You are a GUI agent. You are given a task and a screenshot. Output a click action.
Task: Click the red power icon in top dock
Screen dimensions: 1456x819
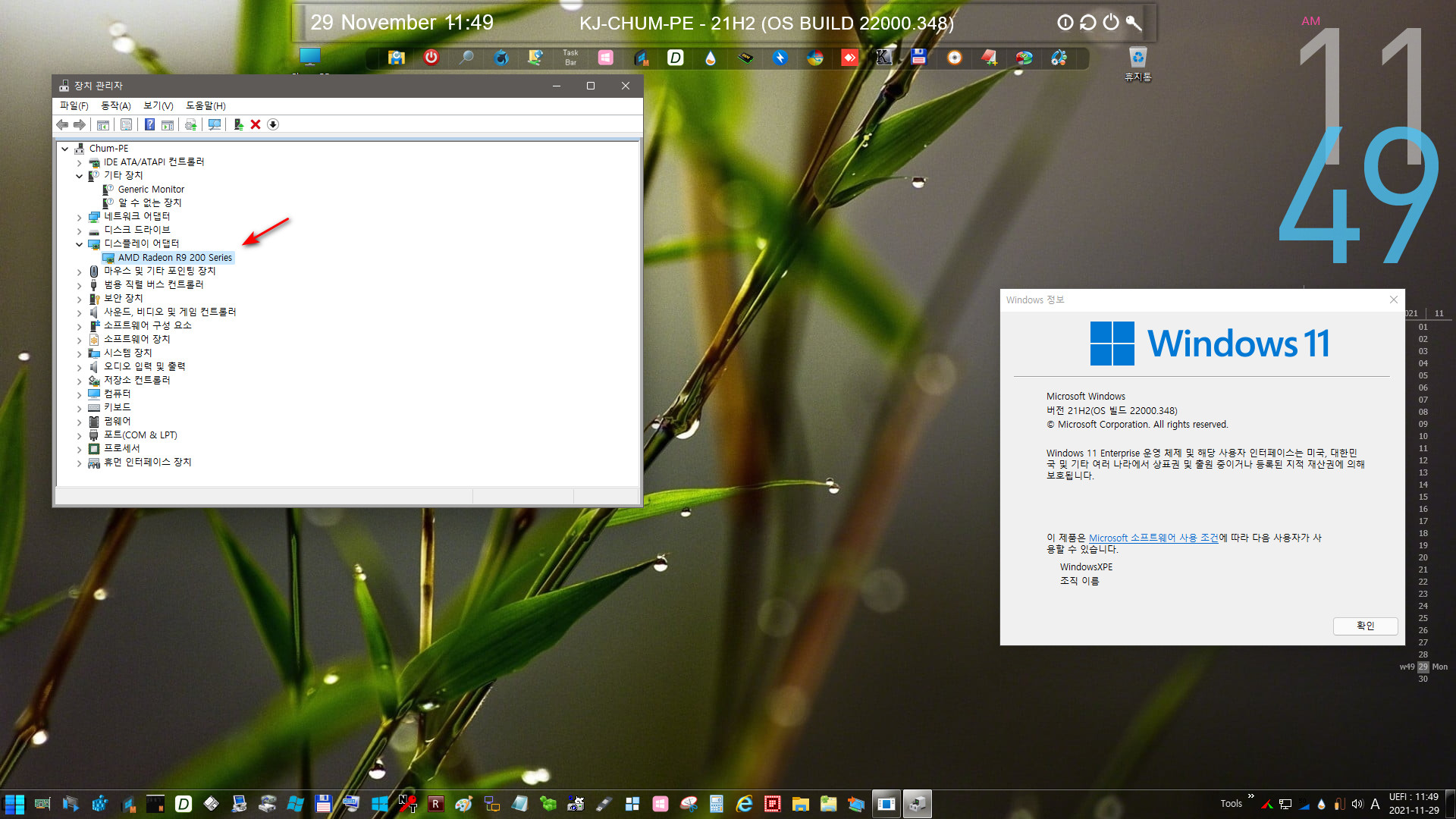click(x=431, y=57)
